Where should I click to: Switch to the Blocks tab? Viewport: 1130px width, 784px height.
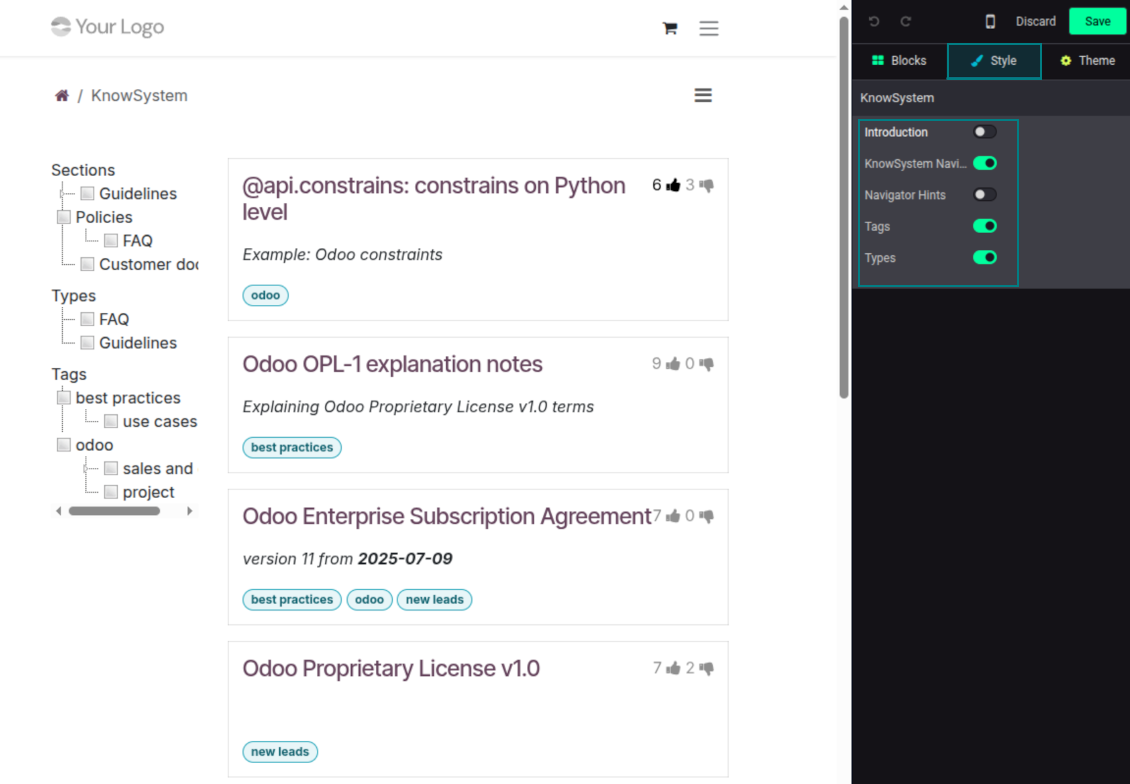(899, 61)
